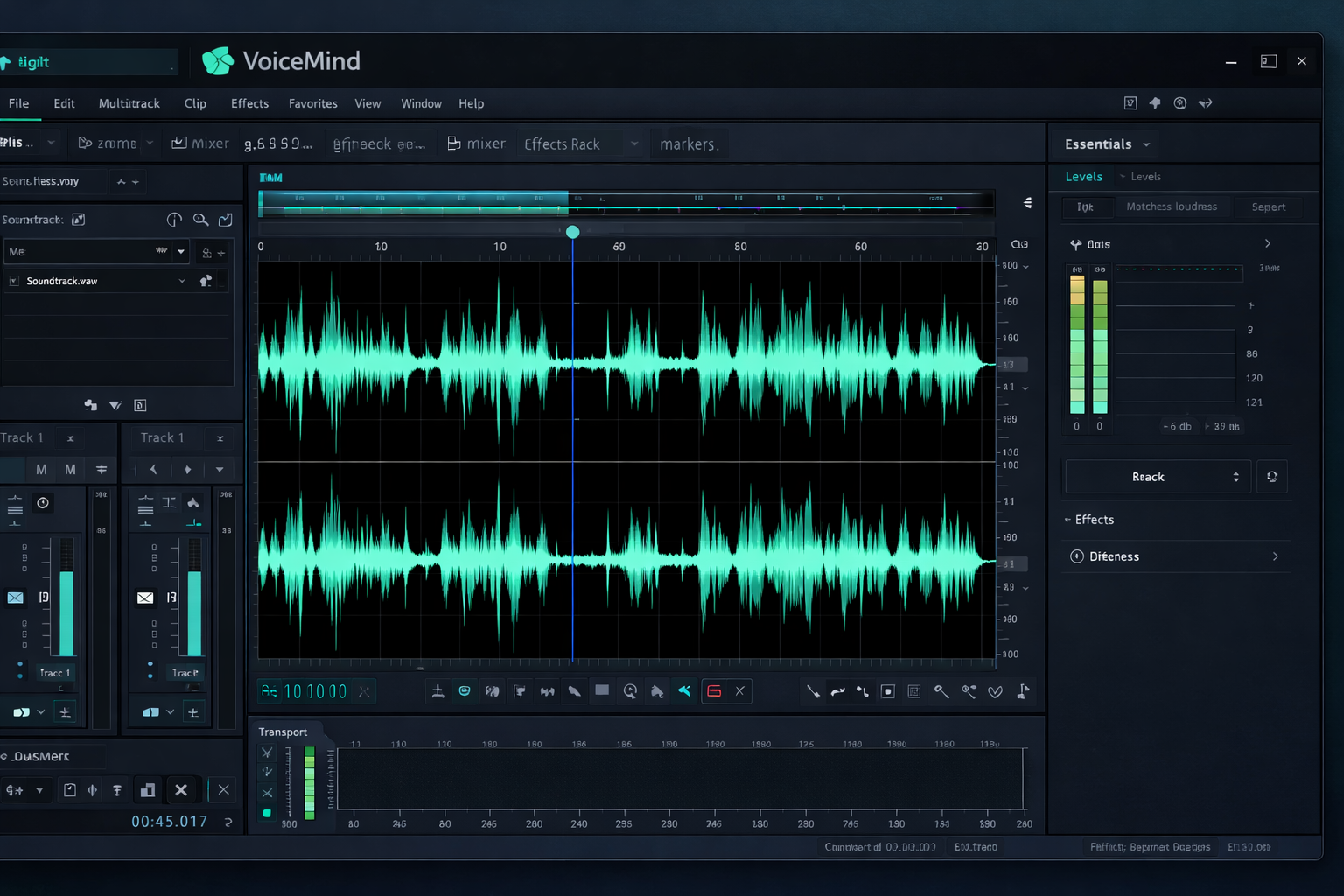Toggle the green record-enable square in Transport panel
Viewport: 1344px width, 896px height.
[267, 813]
